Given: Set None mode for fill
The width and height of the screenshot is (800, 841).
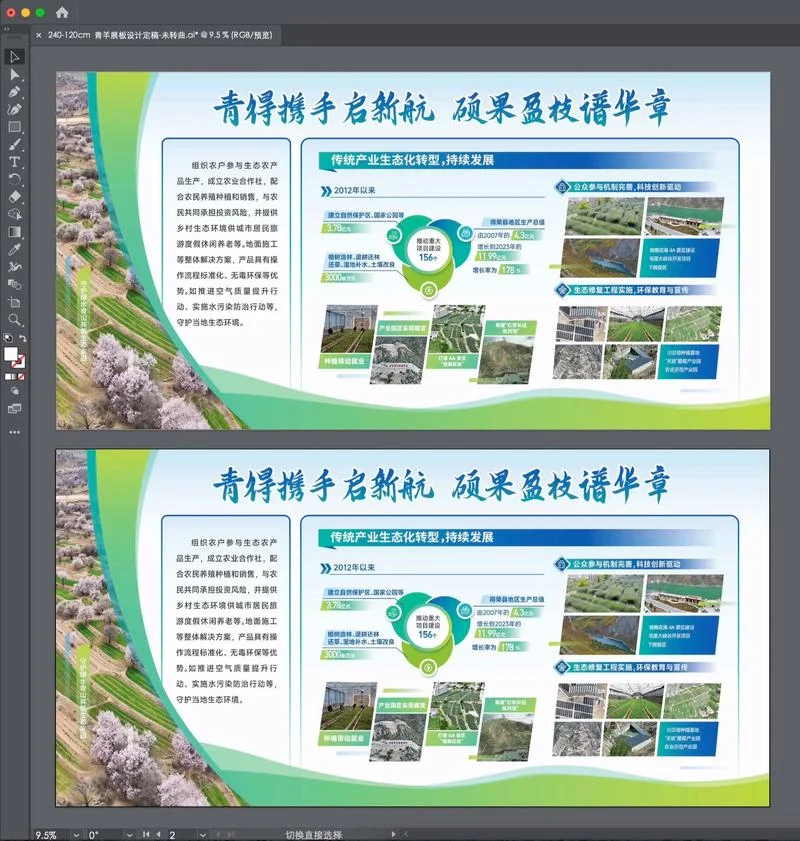Looking at the screenshot, I should point(21,377).
